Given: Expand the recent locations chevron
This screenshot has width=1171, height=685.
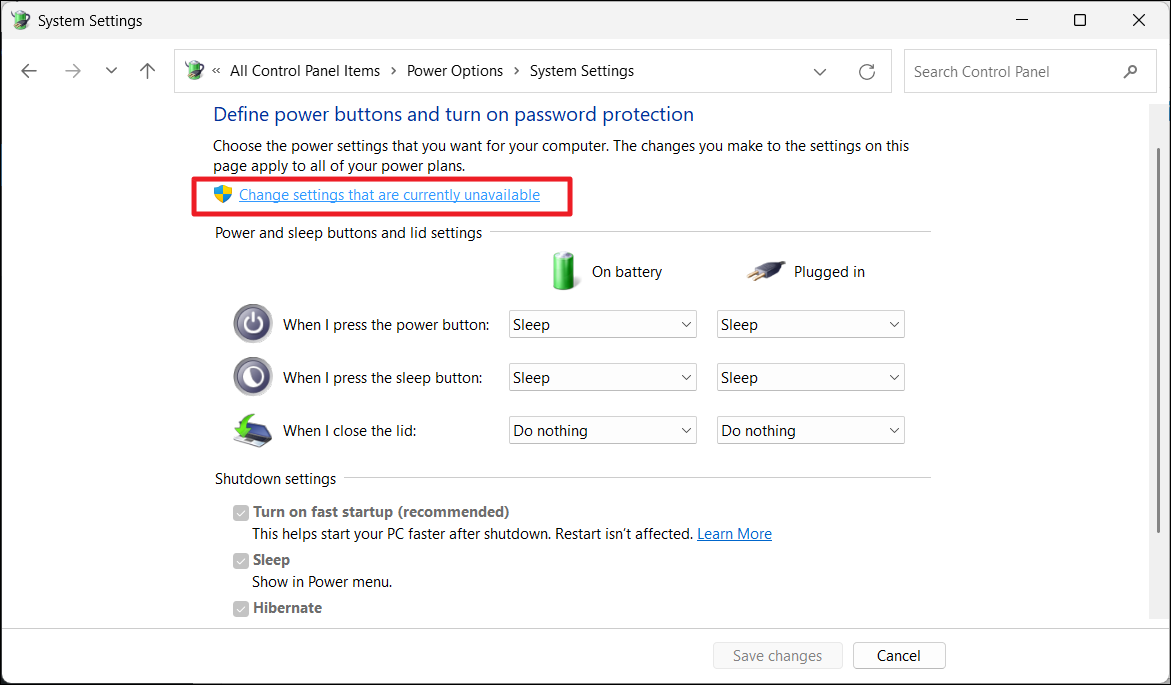Looking at the screenshot, I should point(111,71).
